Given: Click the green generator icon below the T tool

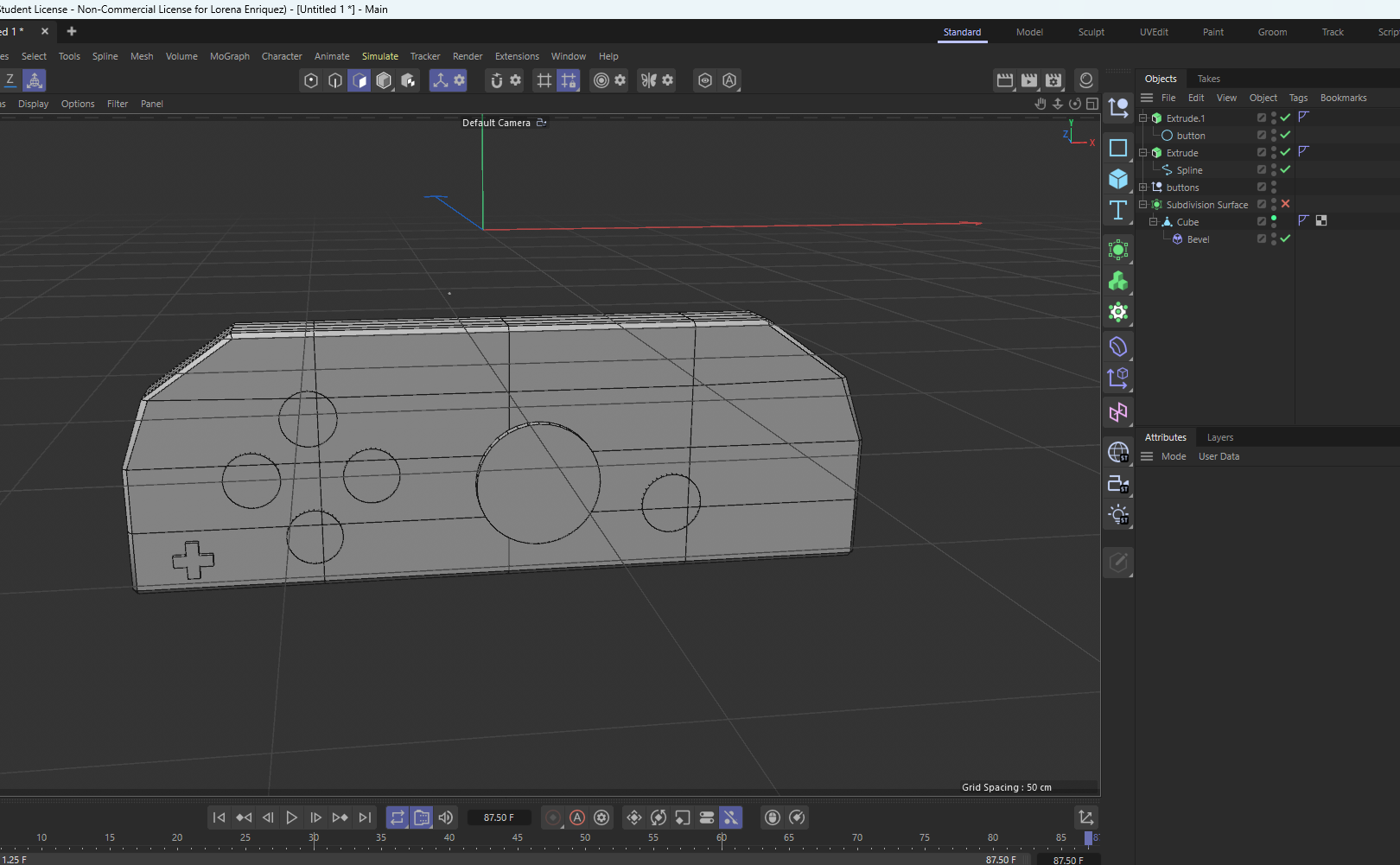Looking at the screenshot, I should click(1117, 250).
